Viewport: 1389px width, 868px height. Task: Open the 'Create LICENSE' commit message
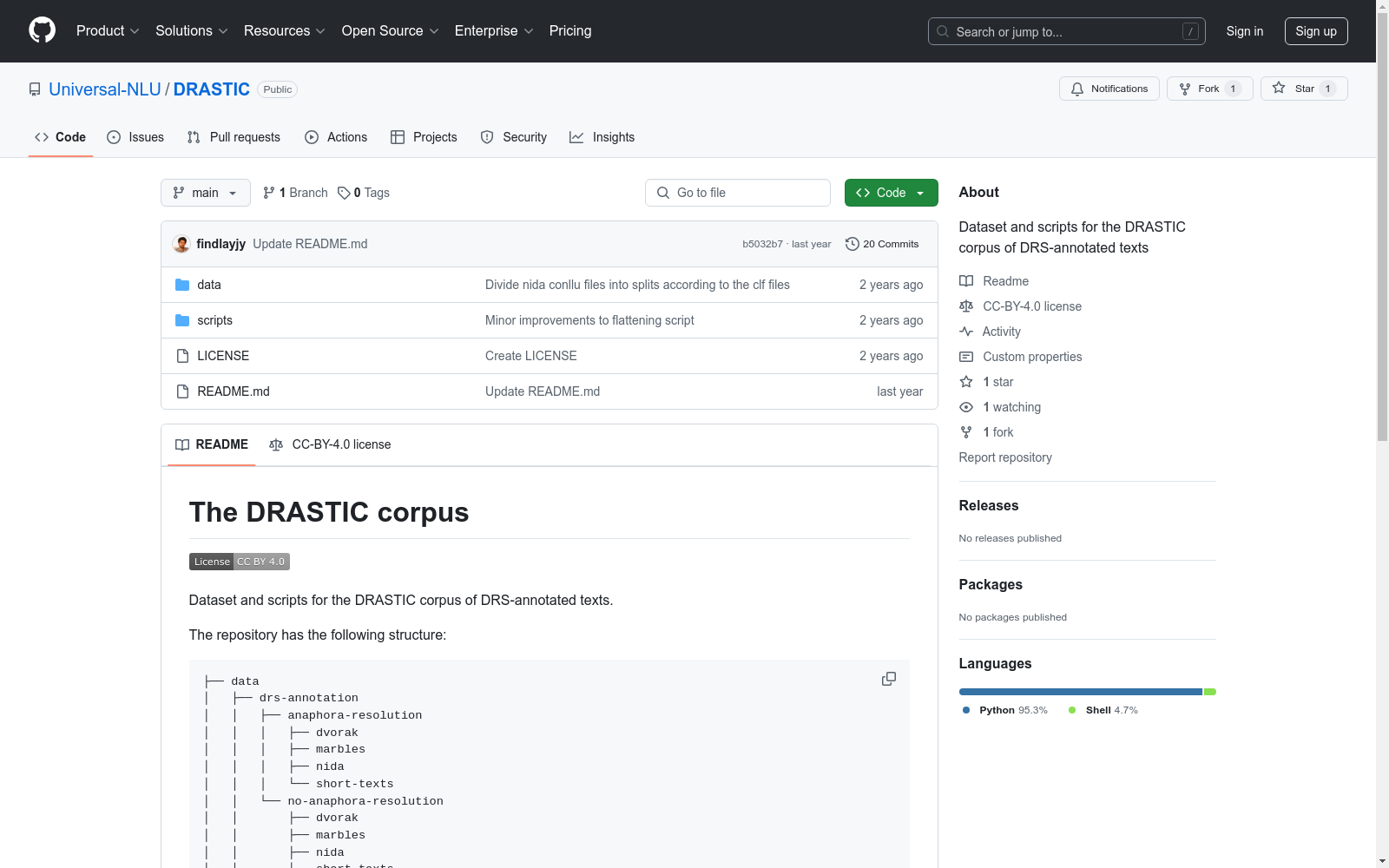point(530,356)
